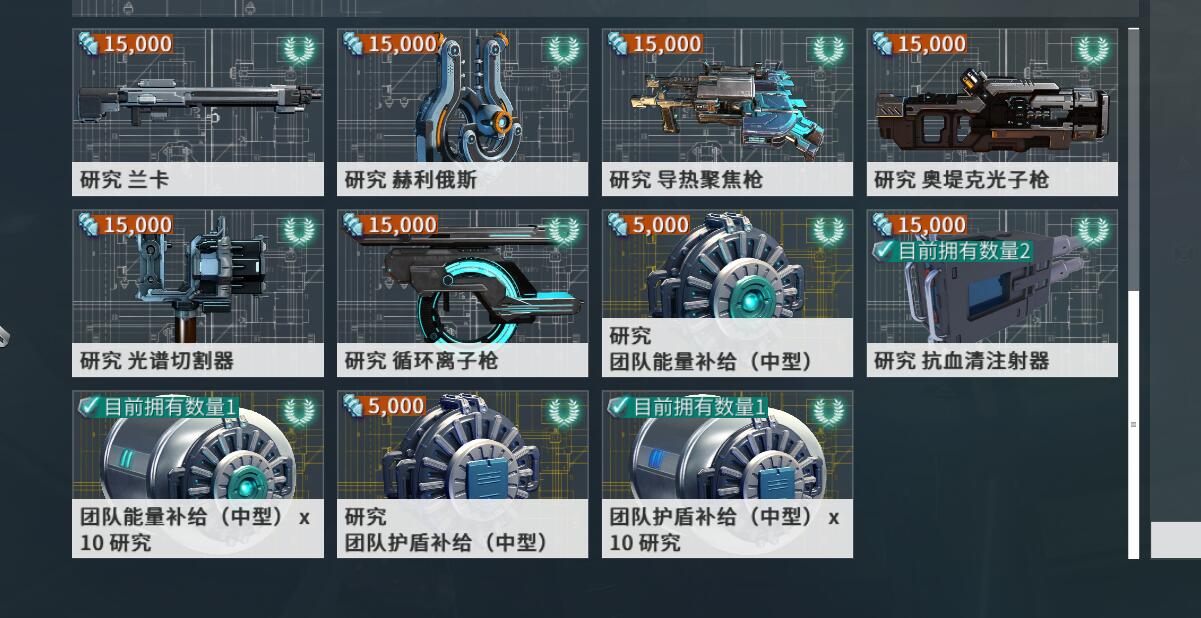
Task: Select the 光谱切割器 research blueprint
Action: click(x=198, y=293)
